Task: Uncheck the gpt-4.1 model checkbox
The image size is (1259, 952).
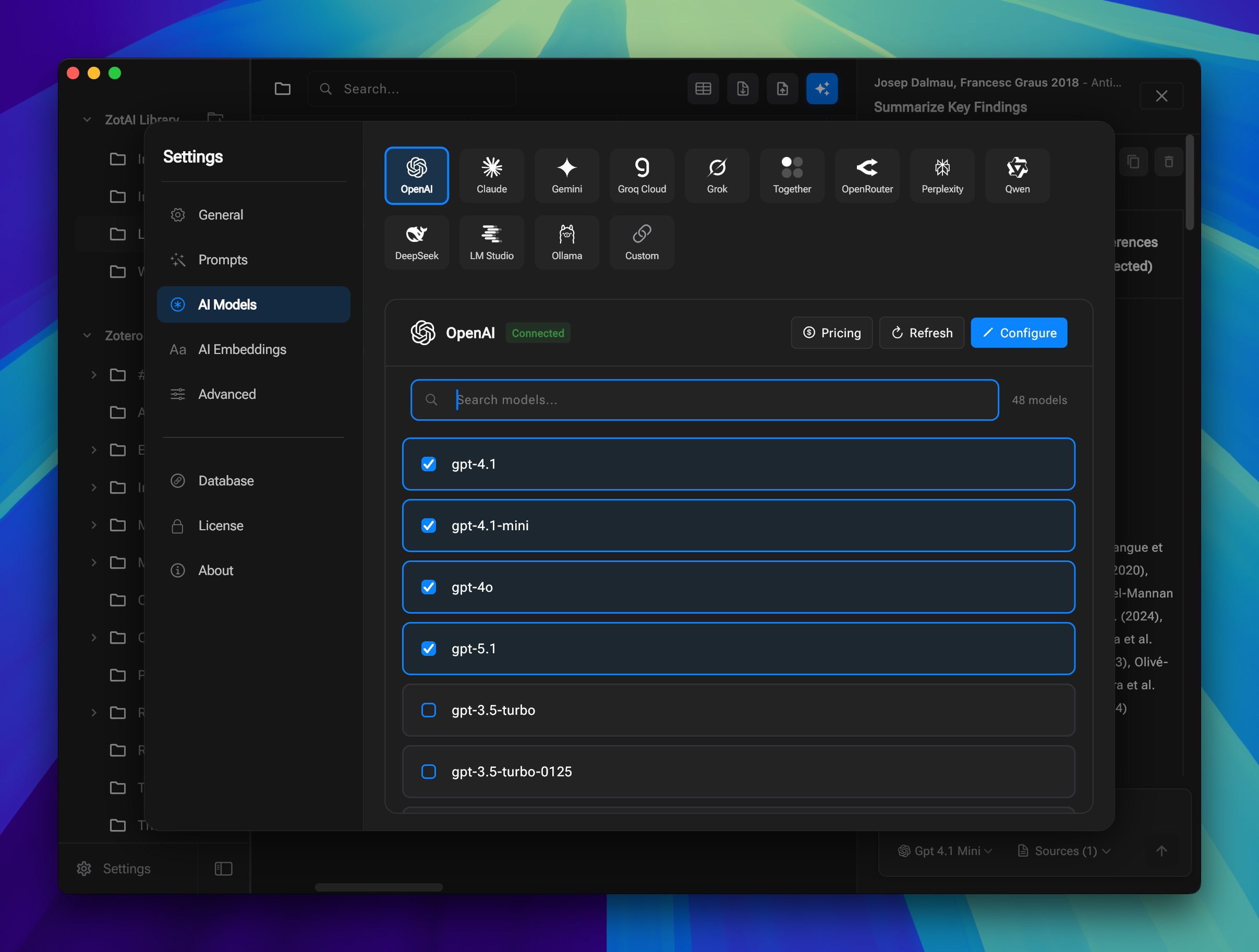Action: point(429,464)
